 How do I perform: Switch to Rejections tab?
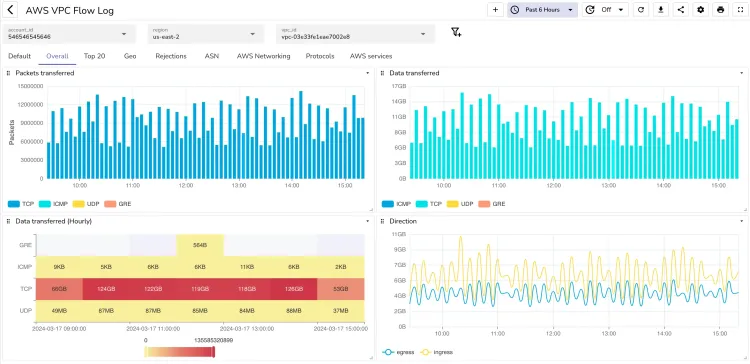coord(171,56)
